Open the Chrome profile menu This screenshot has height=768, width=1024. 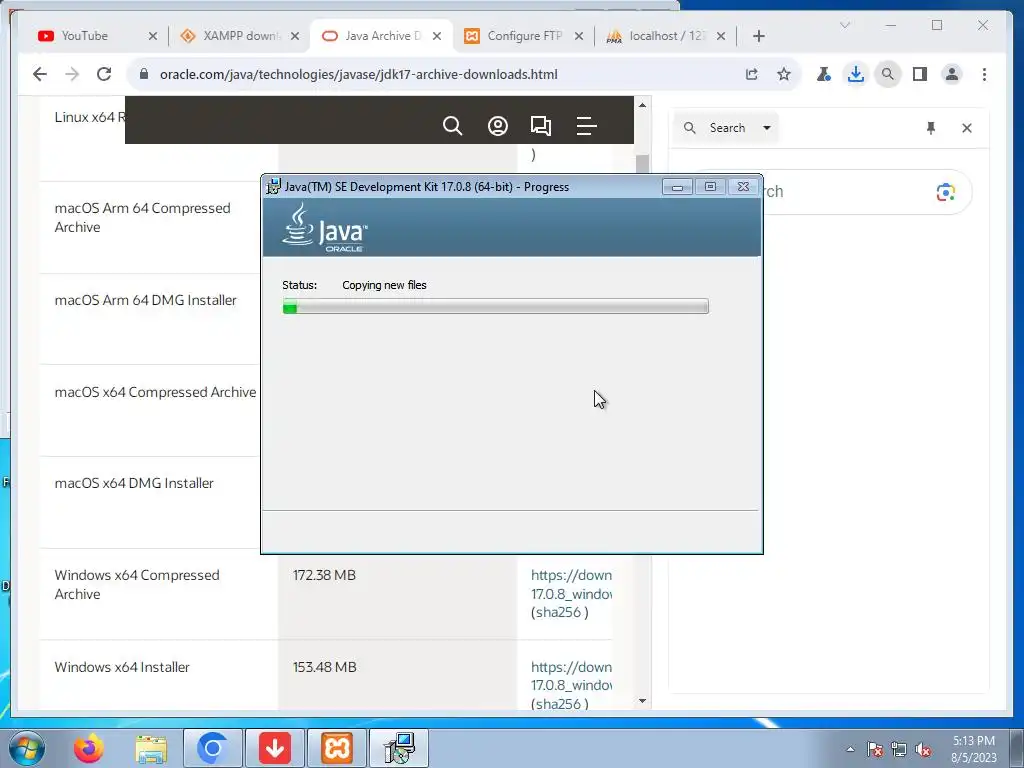[x=952, y=74]
